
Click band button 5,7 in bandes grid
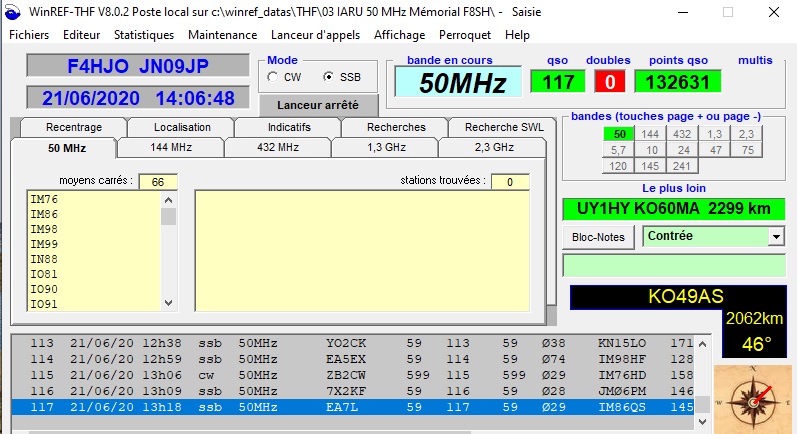(x=618, y=150)
